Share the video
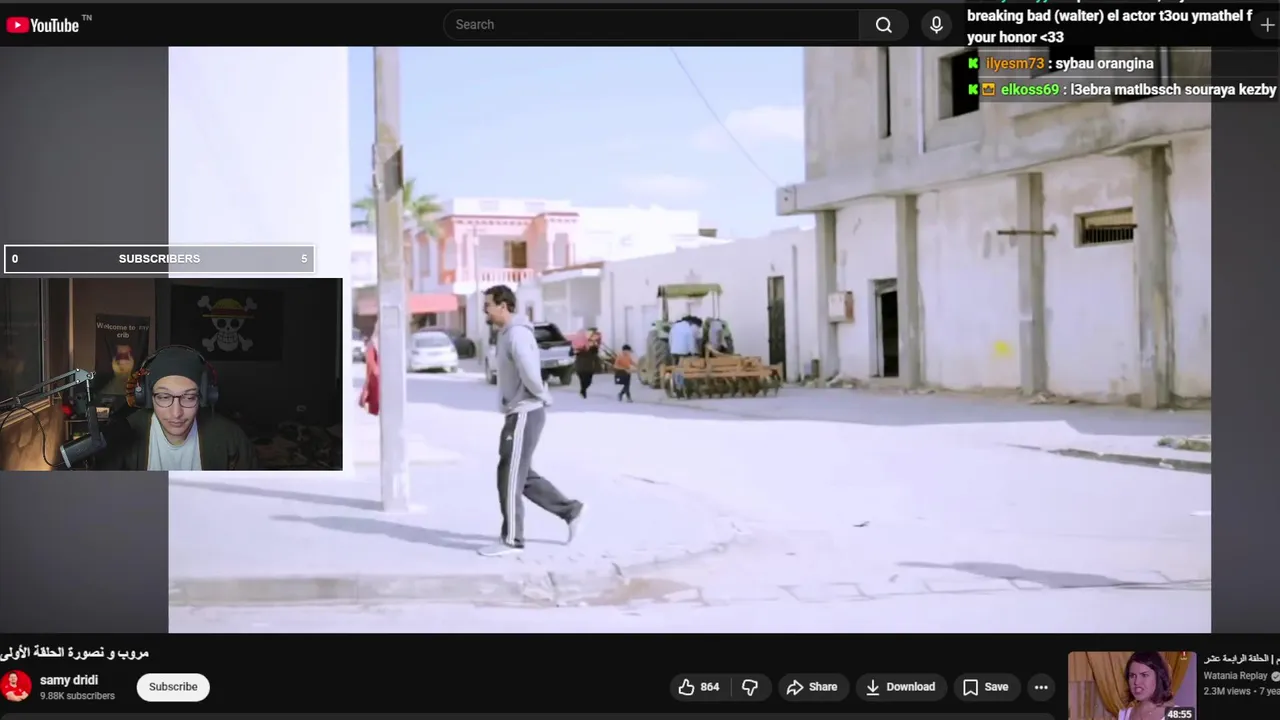The height and width of the screenshot is (720, 1280). [x=812, y=687]
